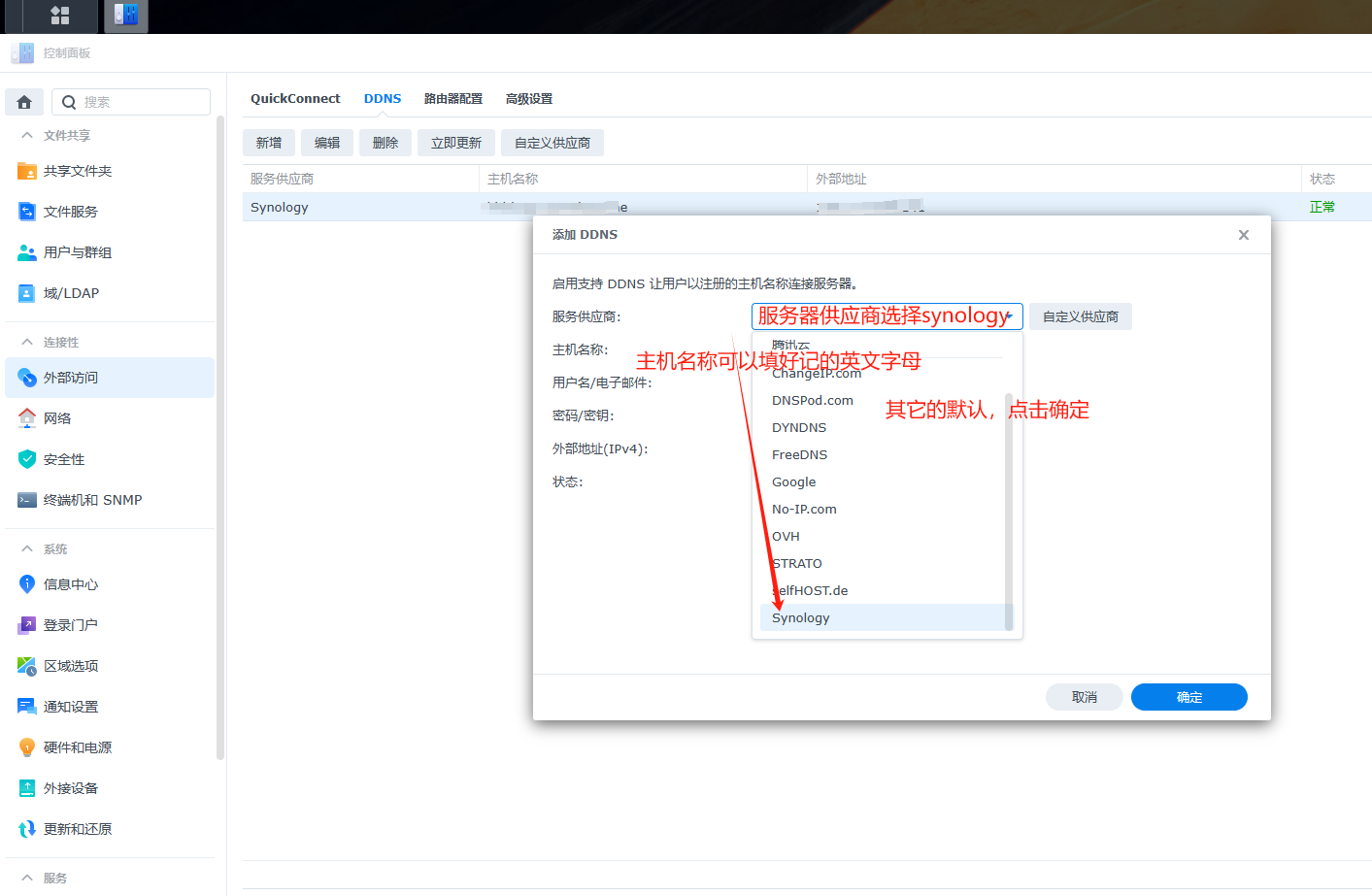Switch to the QuickConnect tab
This screenshot has height=896, width=1372.
point(295,99)
